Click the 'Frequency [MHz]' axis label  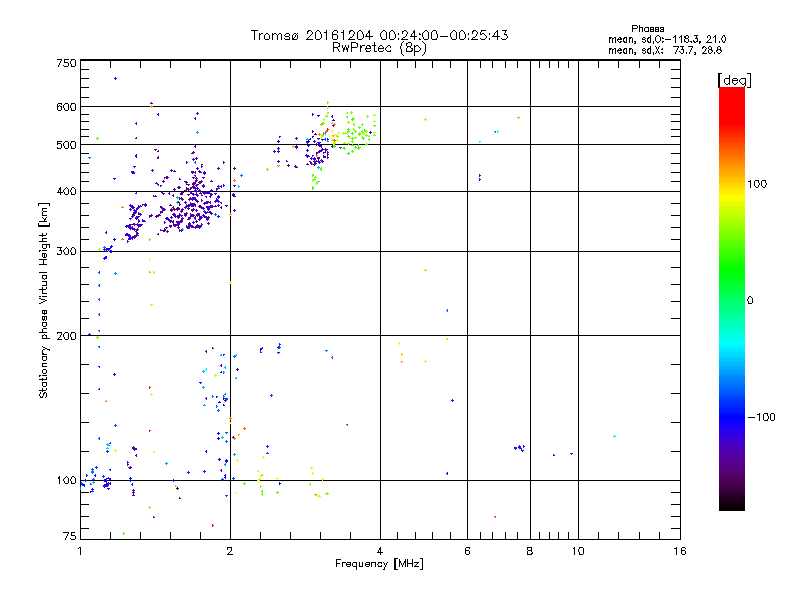click(x=379, y=564)
